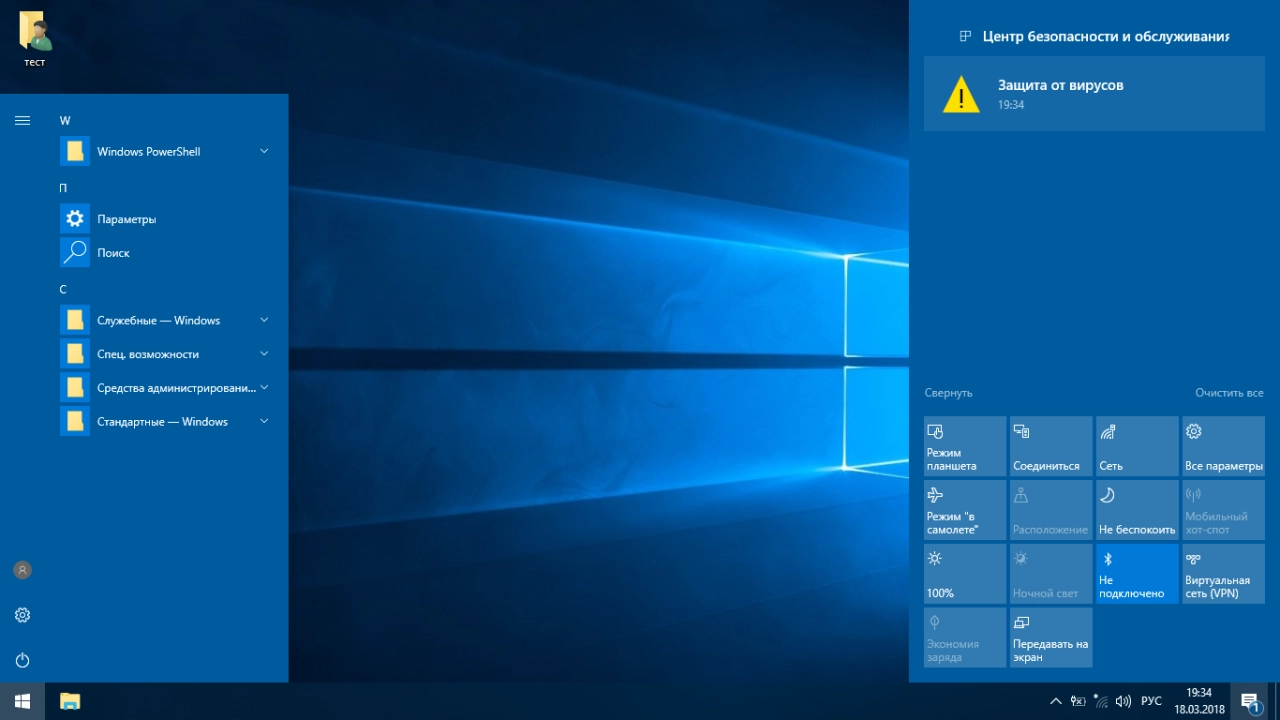Switch the РУС input language indicator
Image resolution: width=1280 pixels, height=720 pixels.
pyautogui.click(x=1152, y=701)
